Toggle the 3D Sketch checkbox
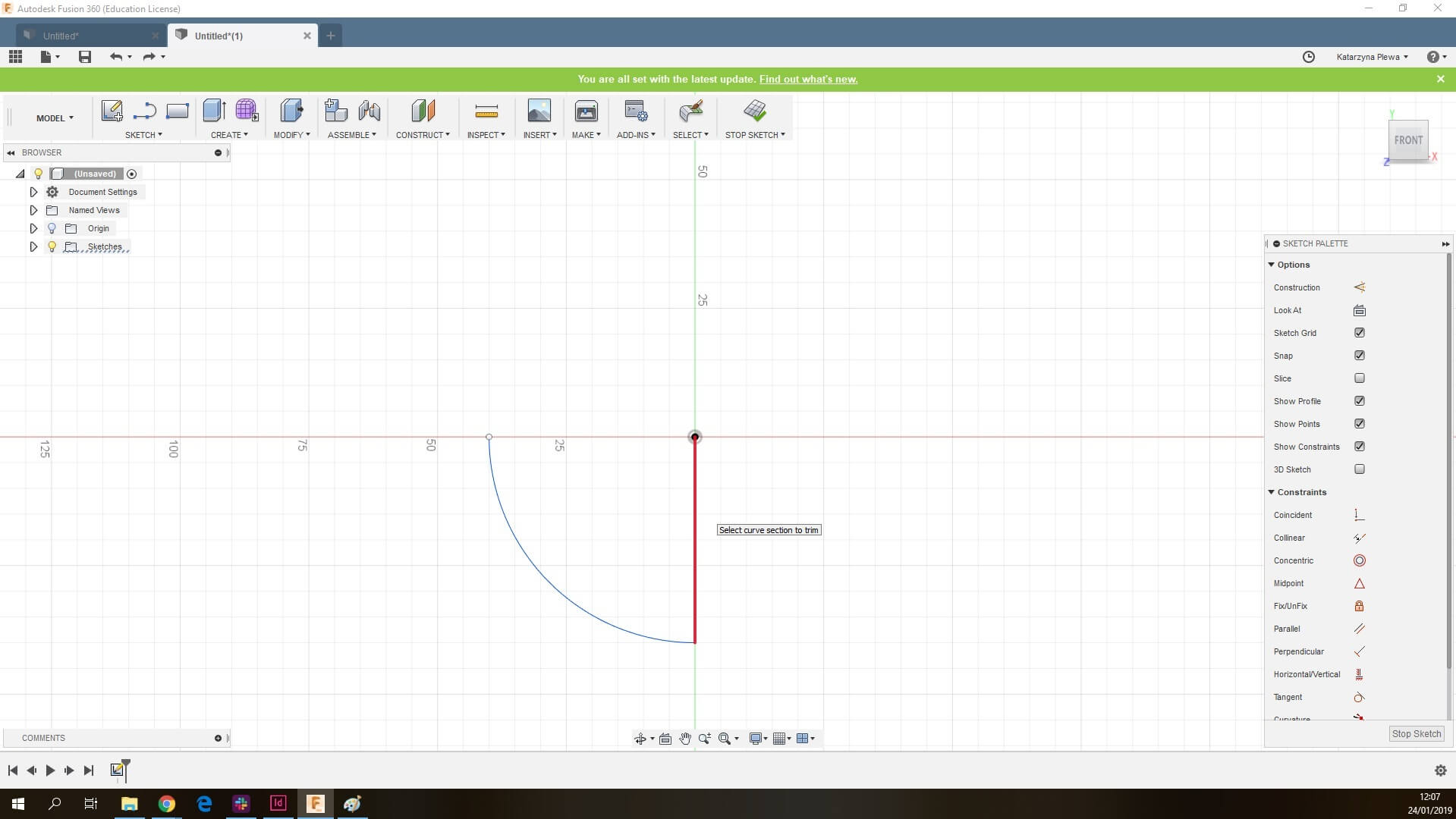 point(1359,469)
